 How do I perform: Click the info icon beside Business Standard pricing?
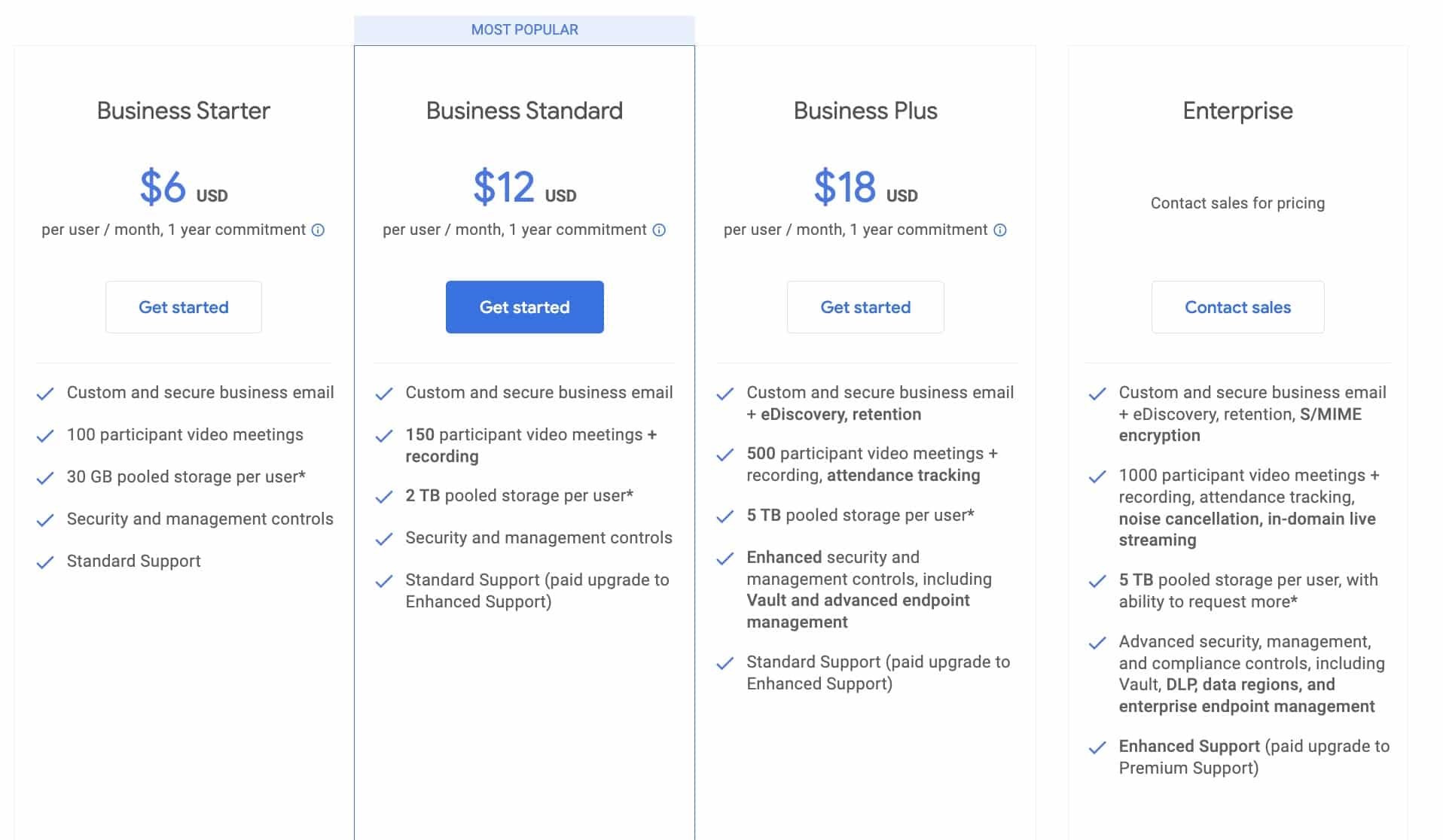[x=660, y=230]
